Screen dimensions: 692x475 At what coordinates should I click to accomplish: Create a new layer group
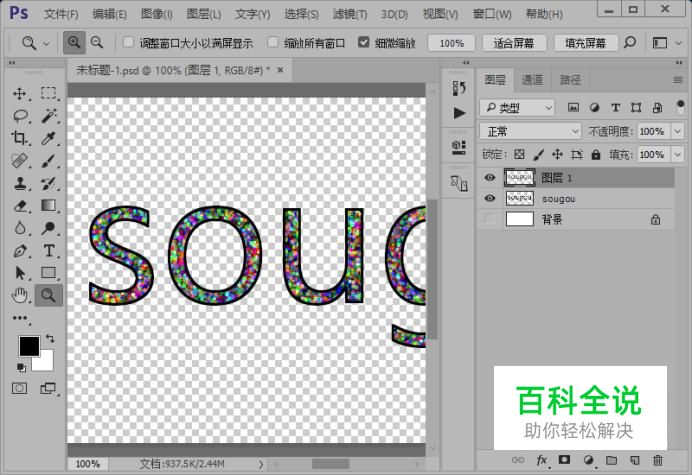(x=612, y=460)
